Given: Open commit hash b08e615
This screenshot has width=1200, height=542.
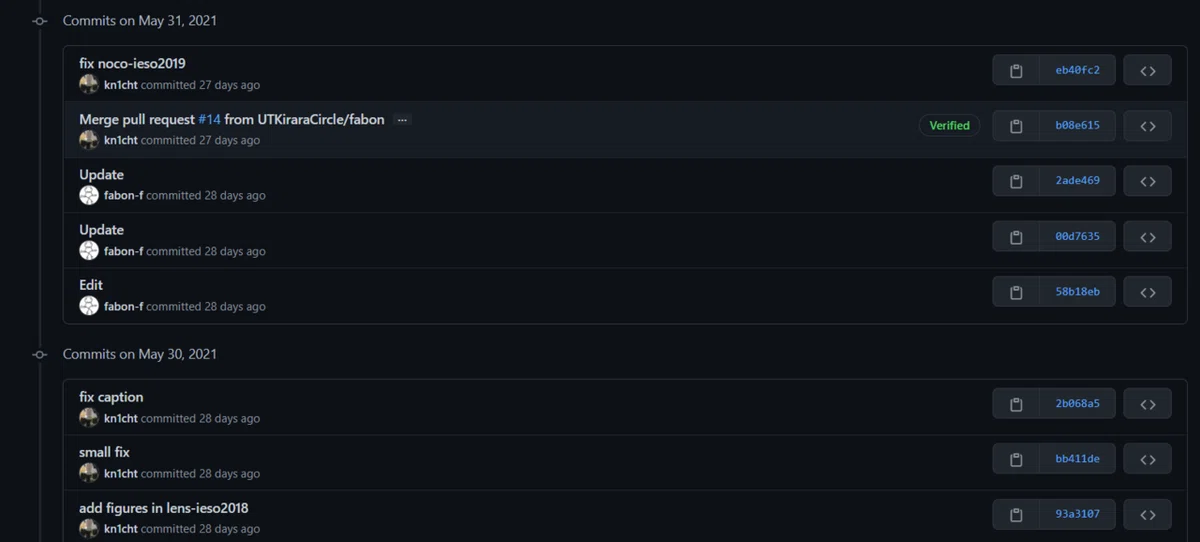Looking at the screenshot, I should [1077, 126].
